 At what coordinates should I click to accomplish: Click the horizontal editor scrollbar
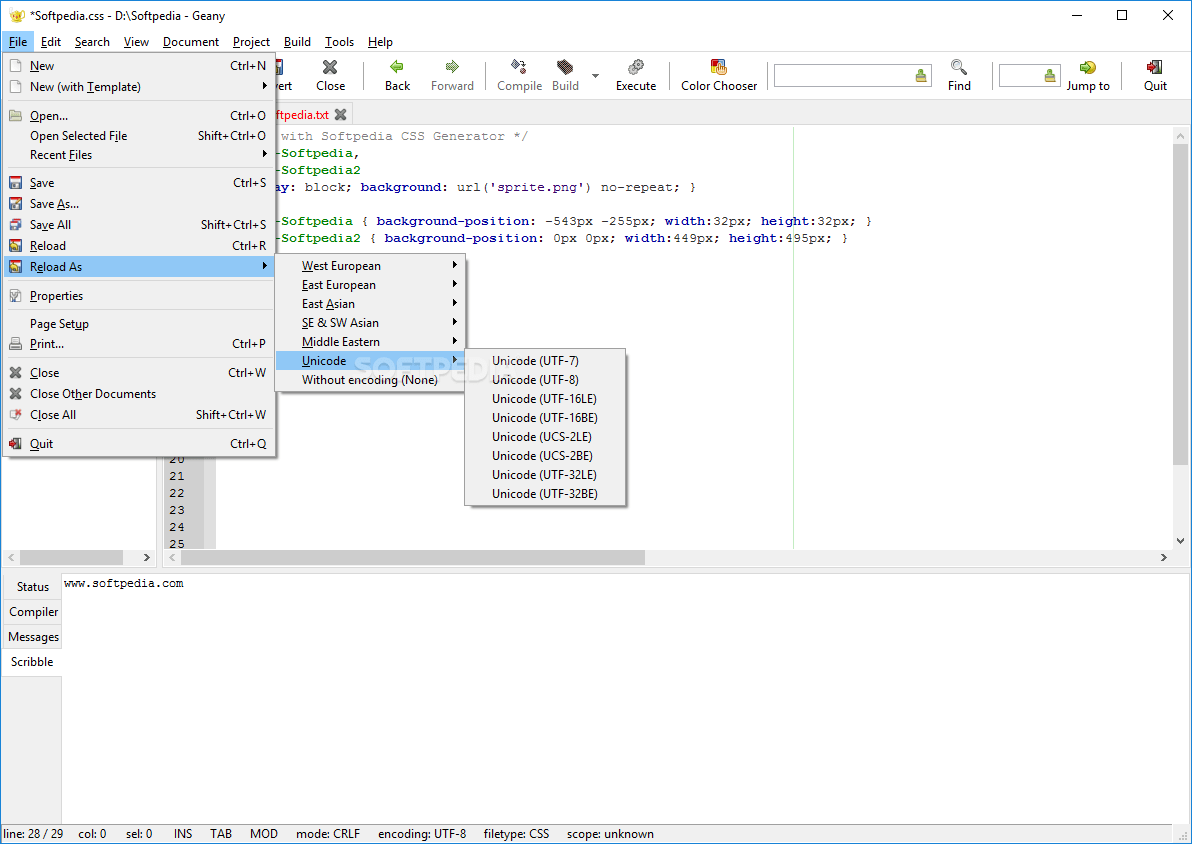point(412,557)
